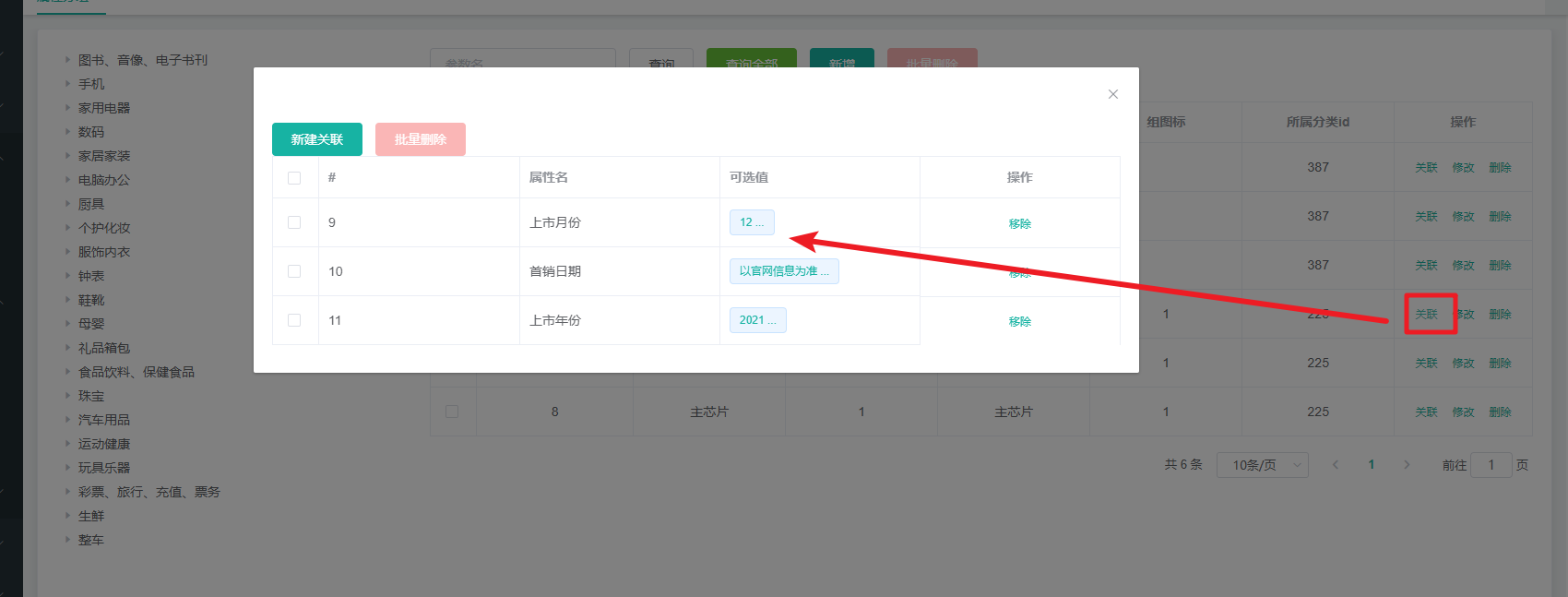
Task: Click the 新建关联 button
Action: [316, 139]
